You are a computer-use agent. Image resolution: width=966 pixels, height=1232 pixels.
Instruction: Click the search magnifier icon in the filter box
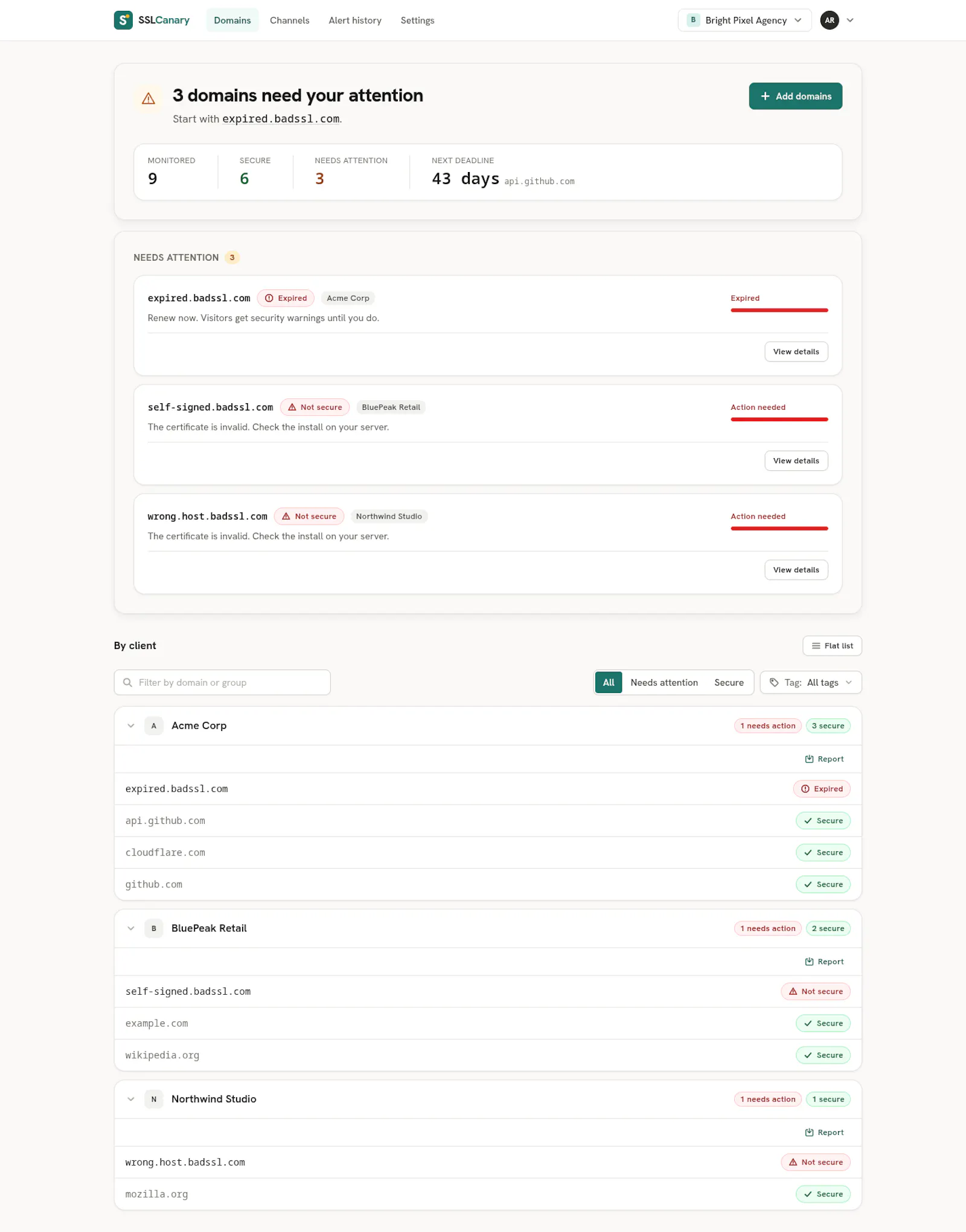[127, 682]
